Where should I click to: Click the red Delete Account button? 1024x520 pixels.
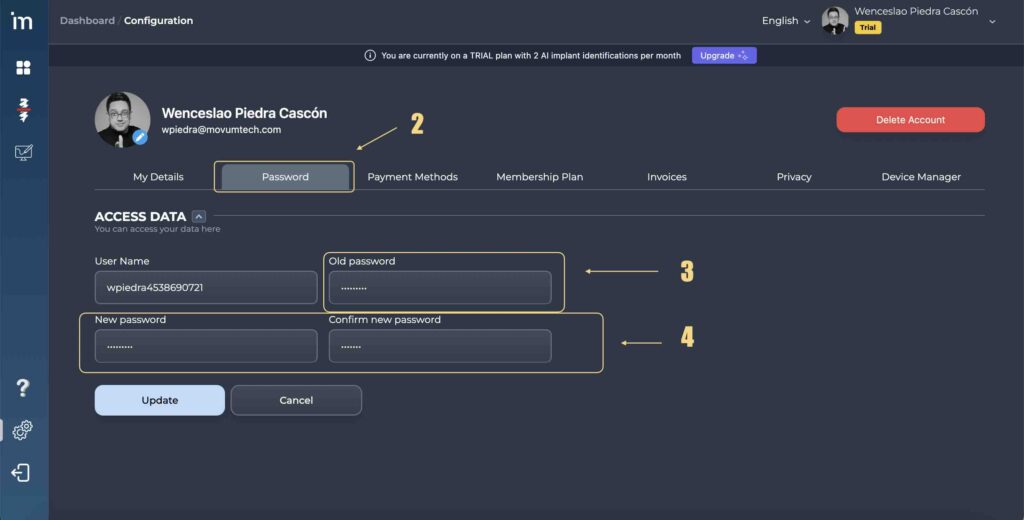point(910,120)
